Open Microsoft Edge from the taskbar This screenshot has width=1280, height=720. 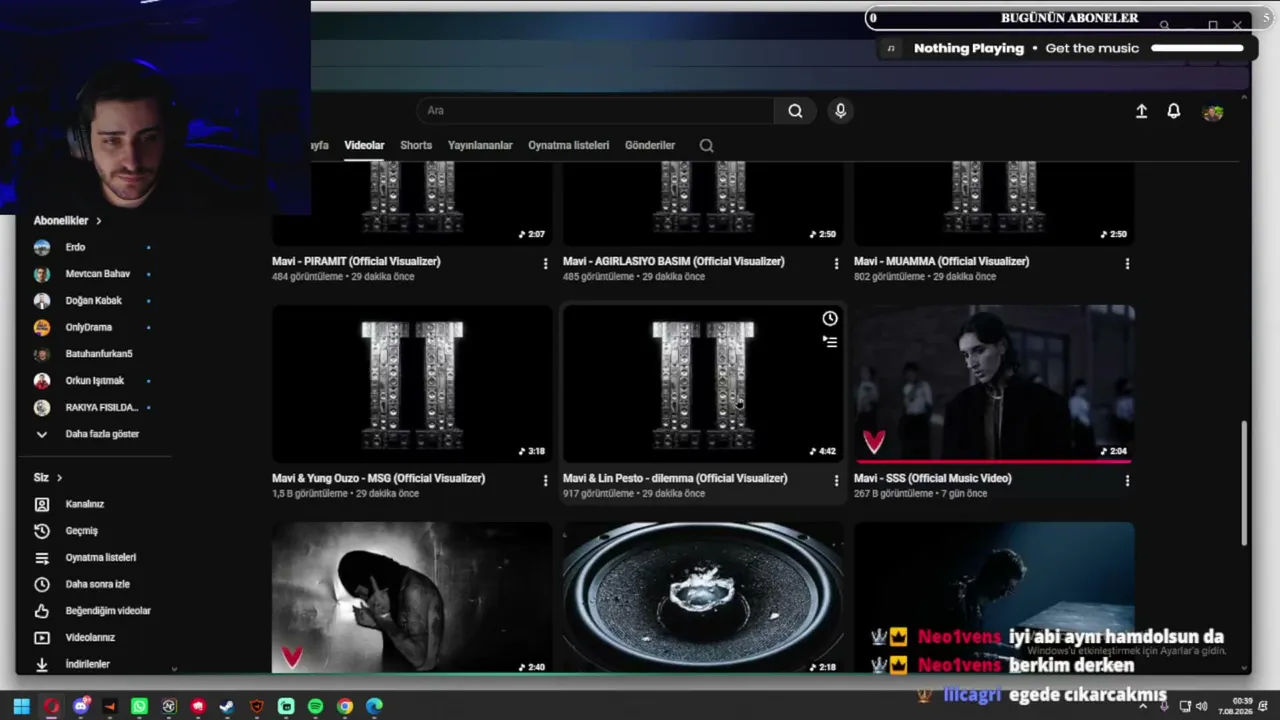374,707
